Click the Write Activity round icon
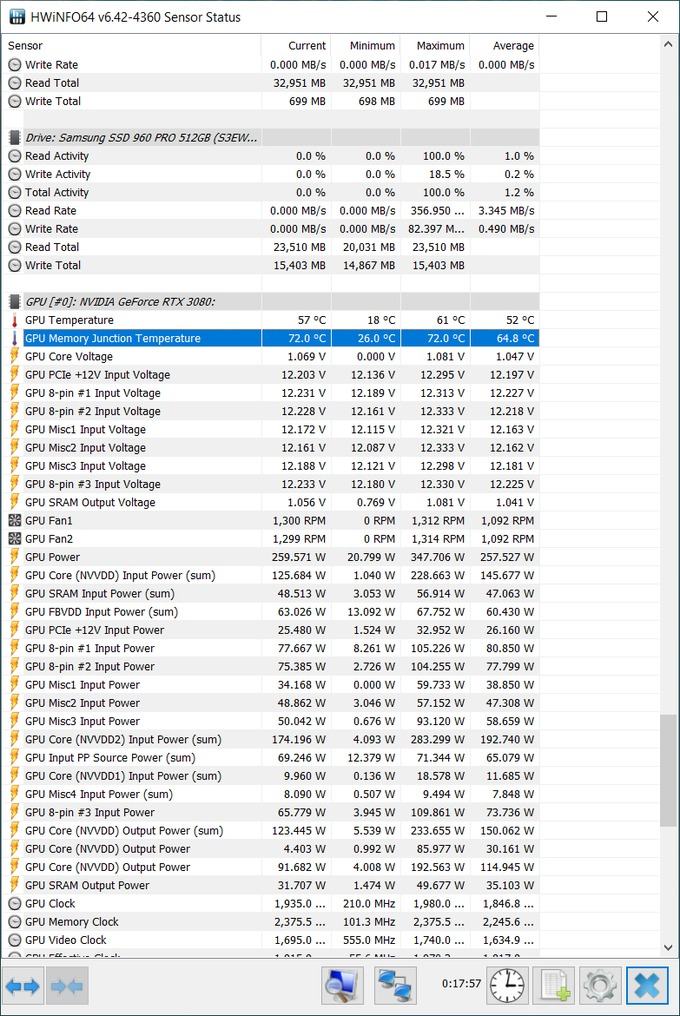The height and width of the screenshot is (1016, 680). (14, 174)
